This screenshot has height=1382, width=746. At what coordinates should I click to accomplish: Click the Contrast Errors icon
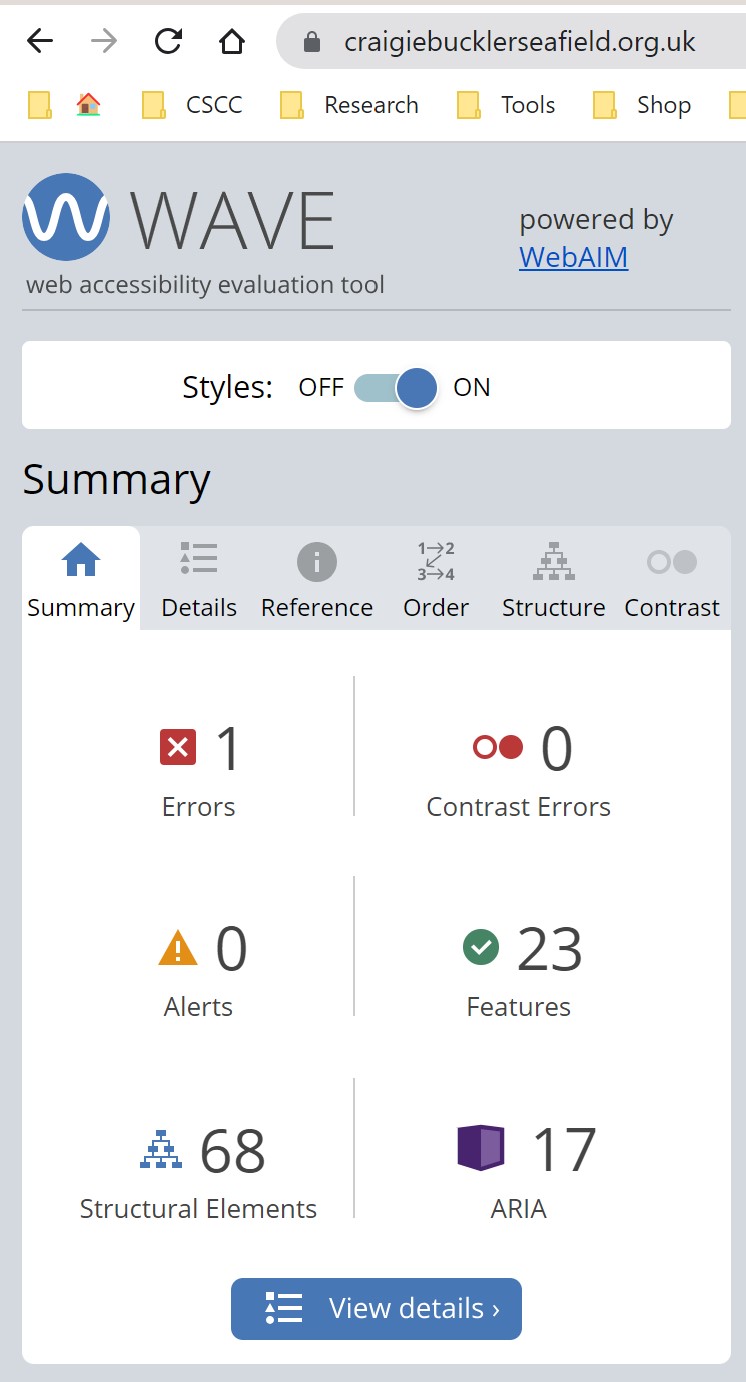(498, 747)
